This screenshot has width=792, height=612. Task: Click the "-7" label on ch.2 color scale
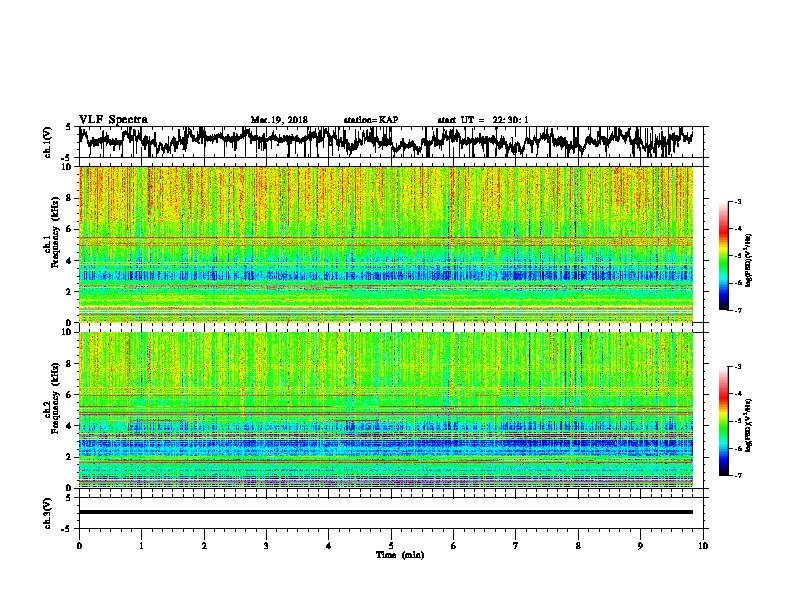(737, 475)
